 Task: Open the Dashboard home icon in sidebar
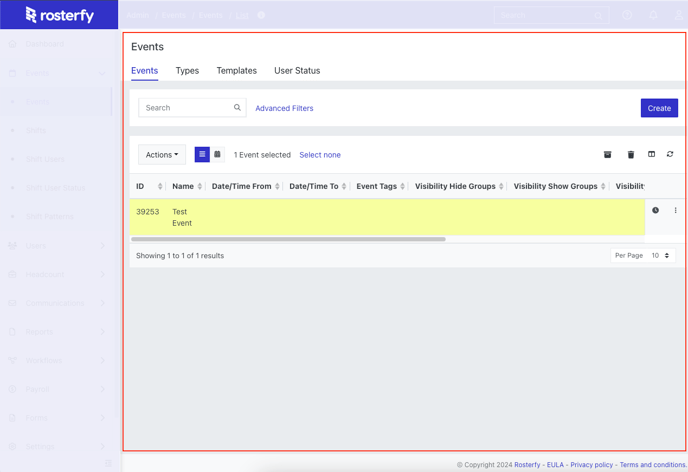12,44
